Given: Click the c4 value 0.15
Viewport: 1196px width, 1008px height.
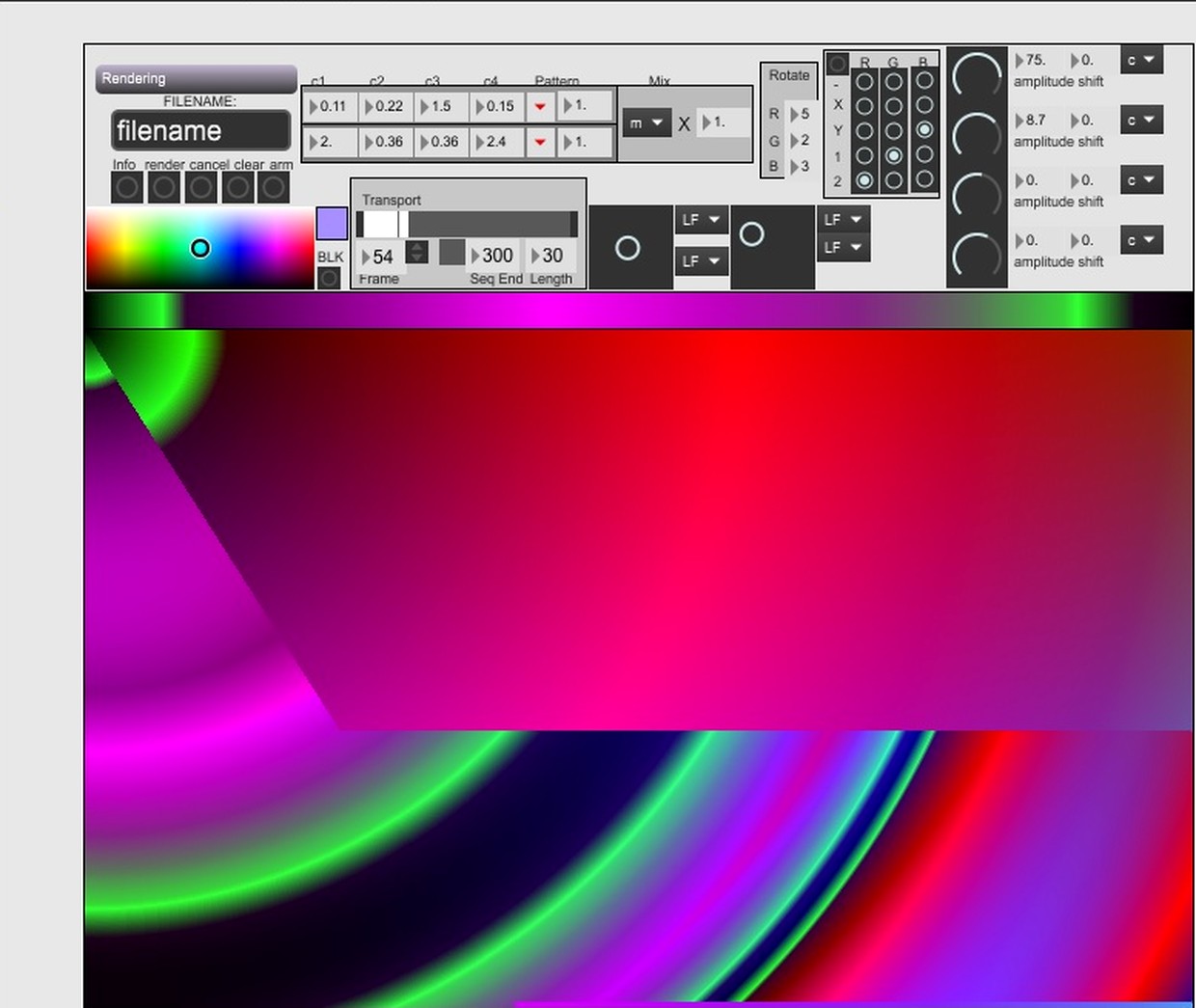Looking at the screenshot, I should (499, 106).
